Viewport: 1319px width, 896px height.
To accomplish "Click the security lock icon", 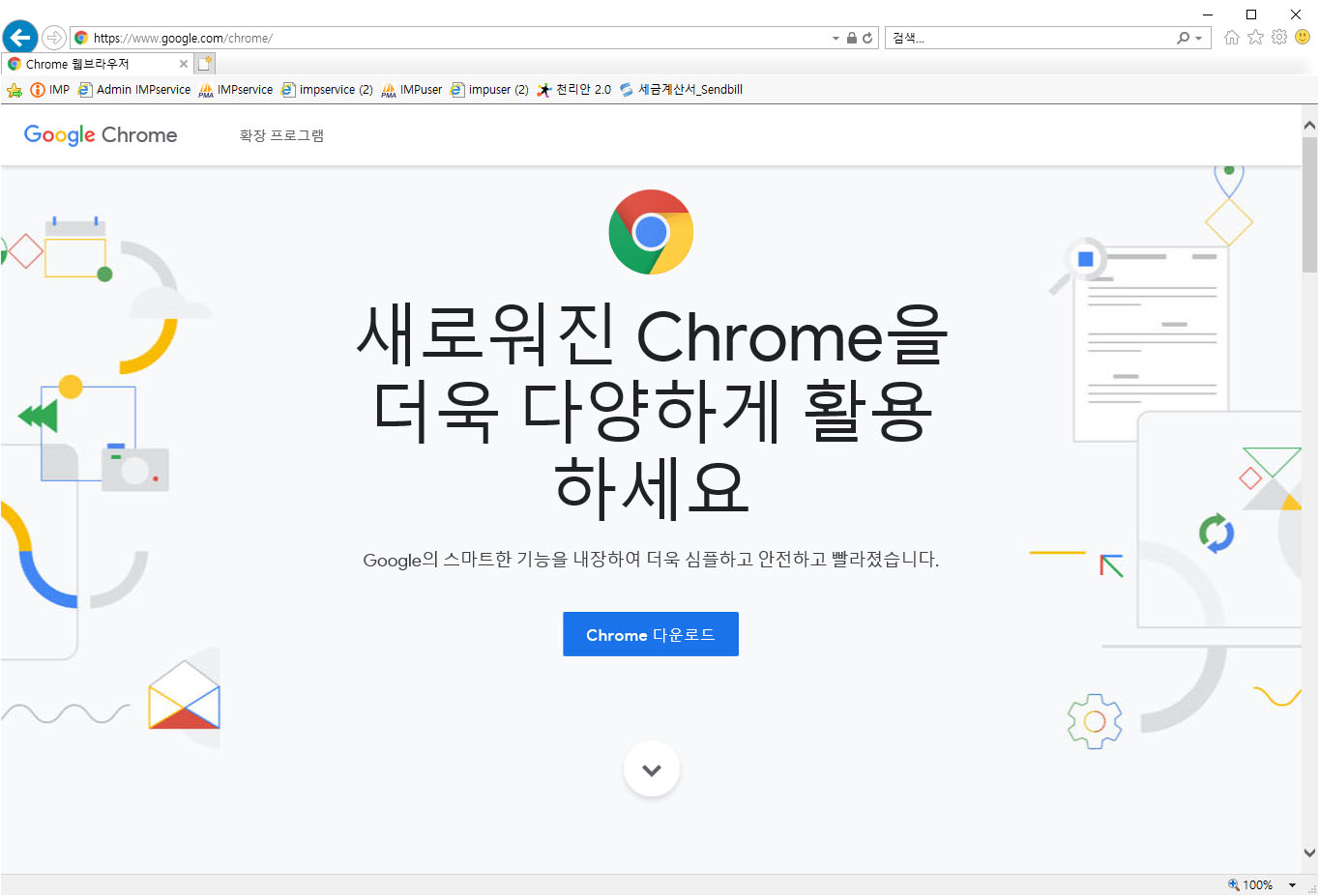I will click(x=852, y=39).
